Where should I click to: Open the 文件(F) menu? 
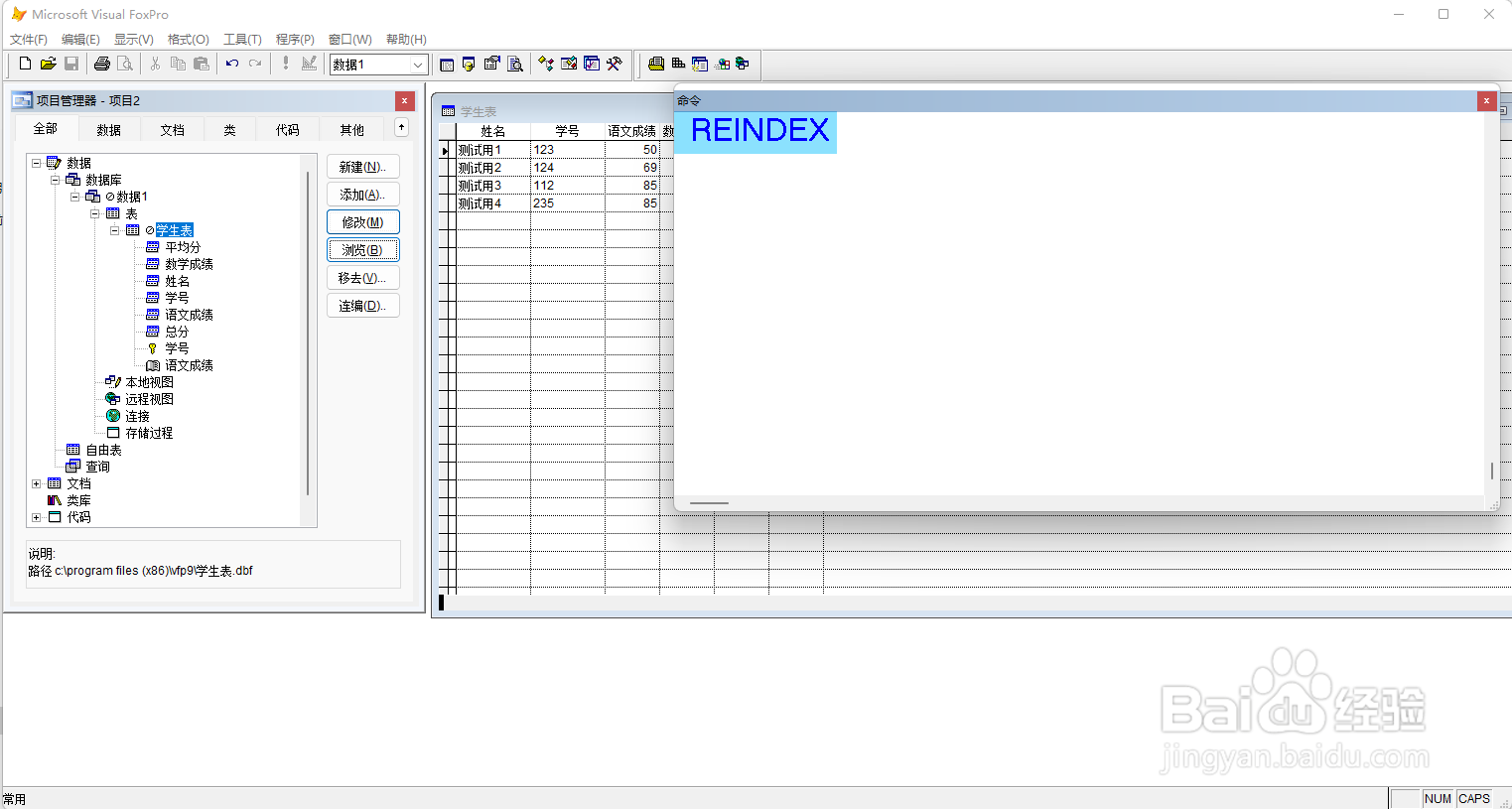[x=29, y=40]
